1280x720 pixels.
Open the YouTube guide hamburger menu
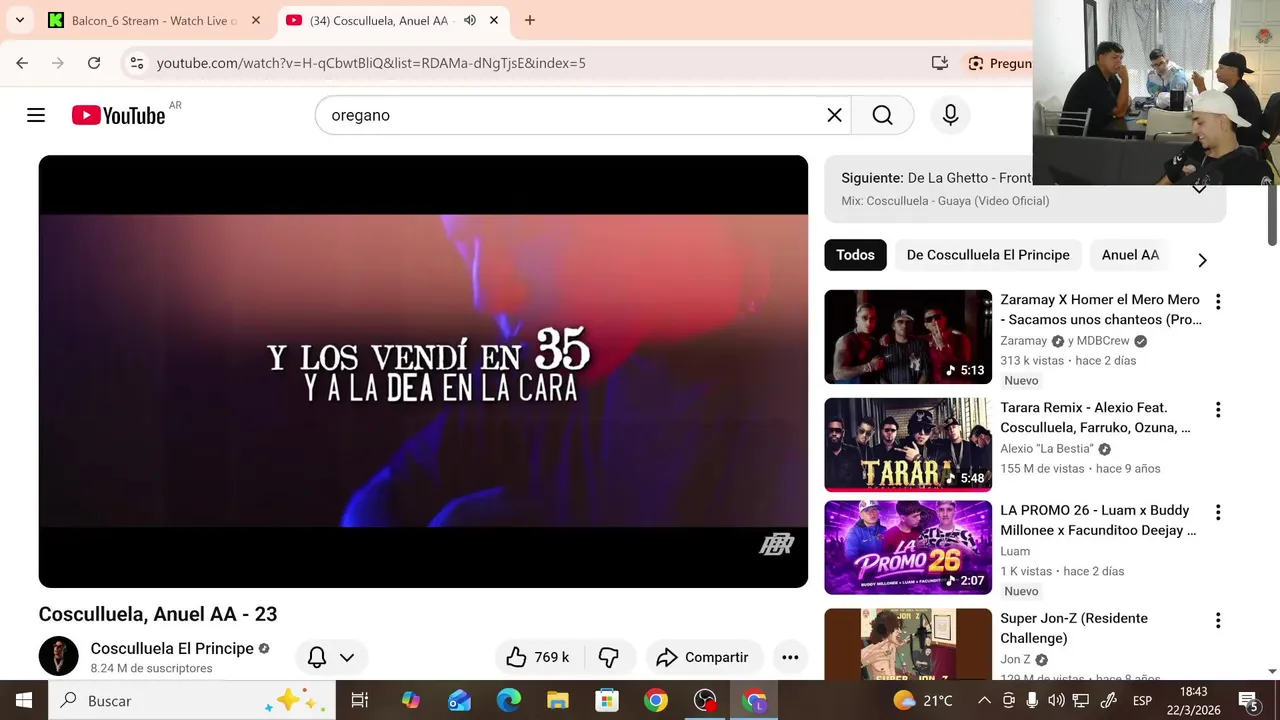[x=36, y=115]
